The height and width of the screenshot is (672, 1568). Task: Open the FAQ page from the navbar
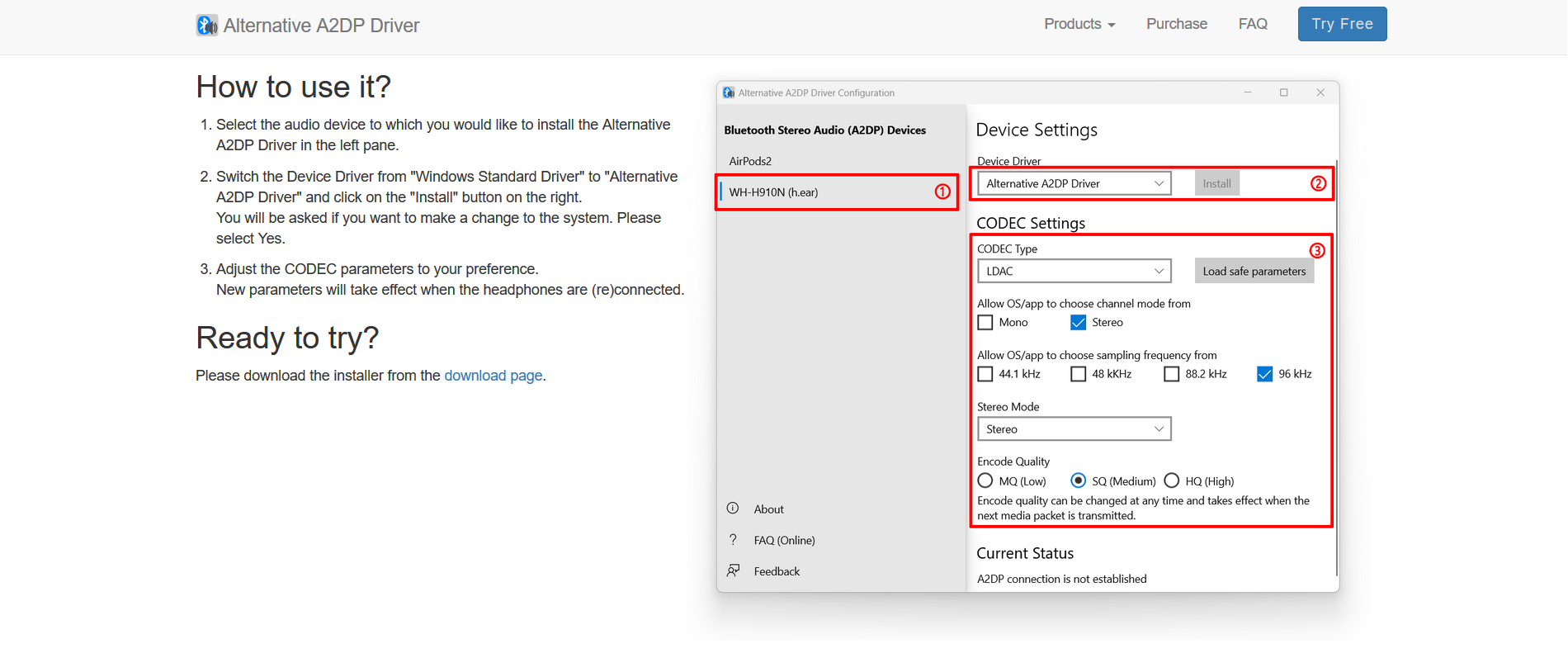click(1253, 24)
